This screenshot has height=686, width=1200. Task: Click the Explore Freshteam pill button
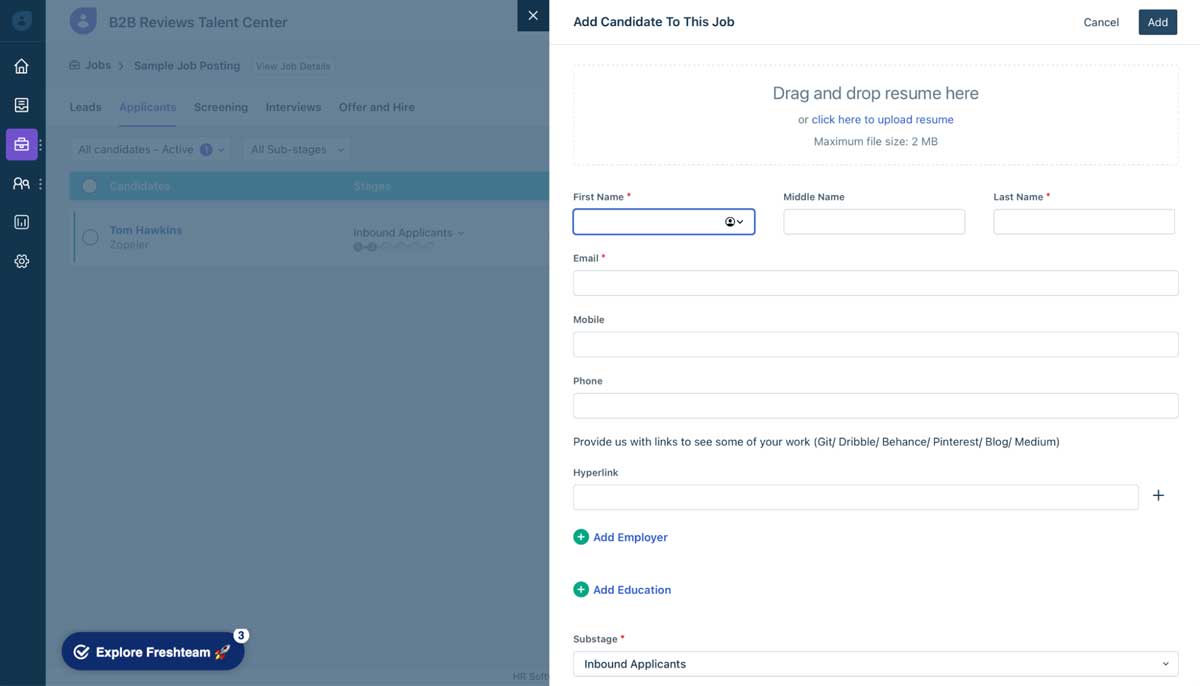pos(152,651)
